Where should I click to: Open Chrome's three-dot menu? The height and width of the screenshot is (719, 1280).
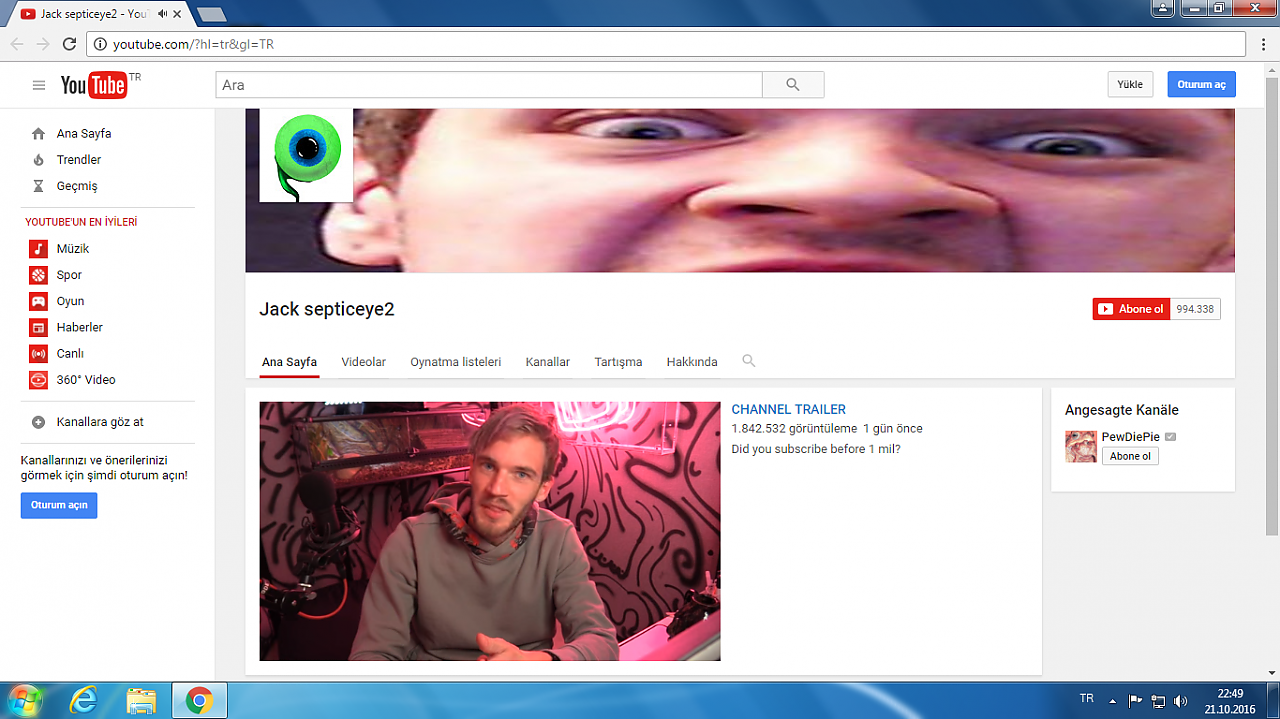click(1265, 44)
